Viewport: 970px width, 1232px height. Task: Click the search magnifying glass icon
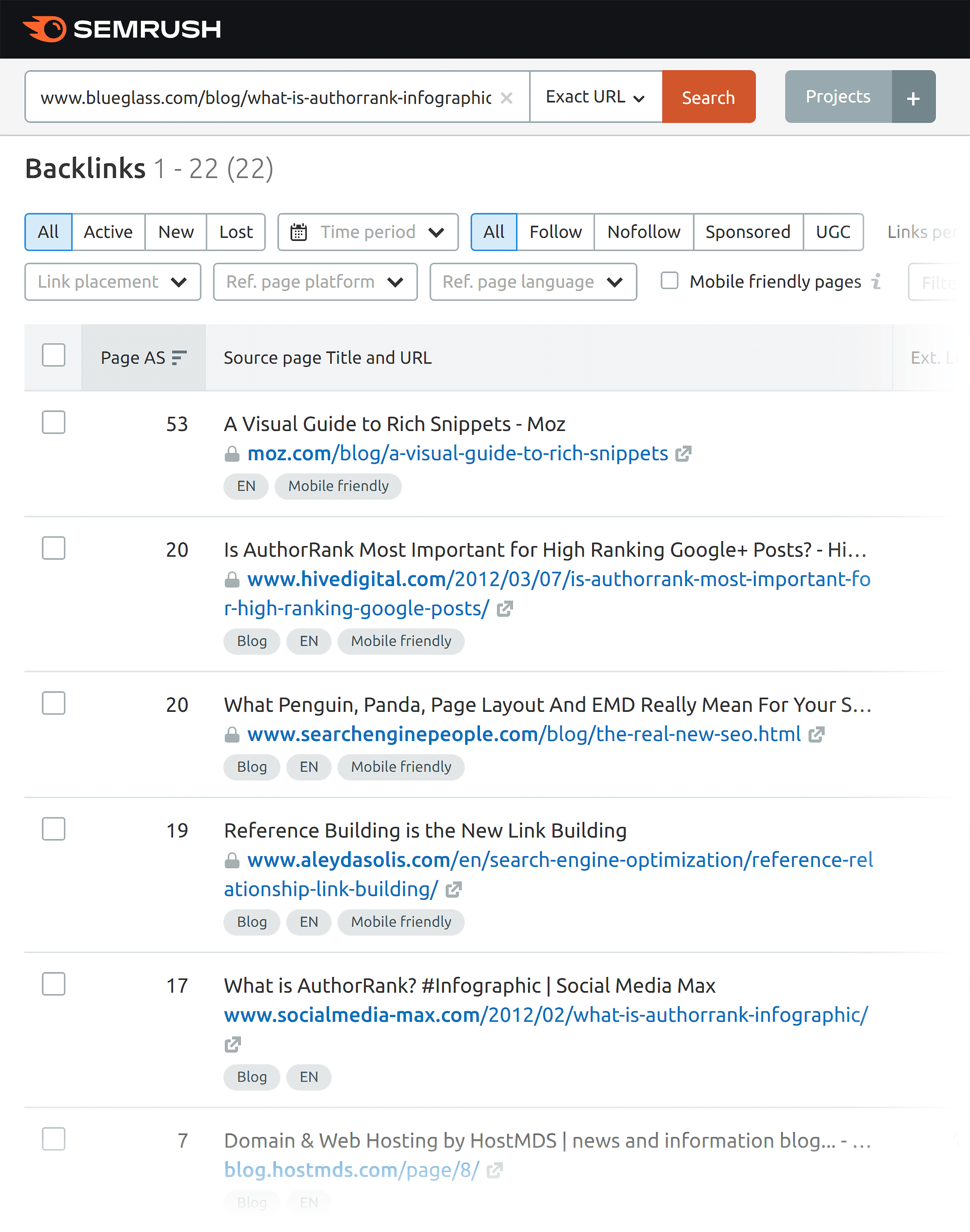pos(708,97)
